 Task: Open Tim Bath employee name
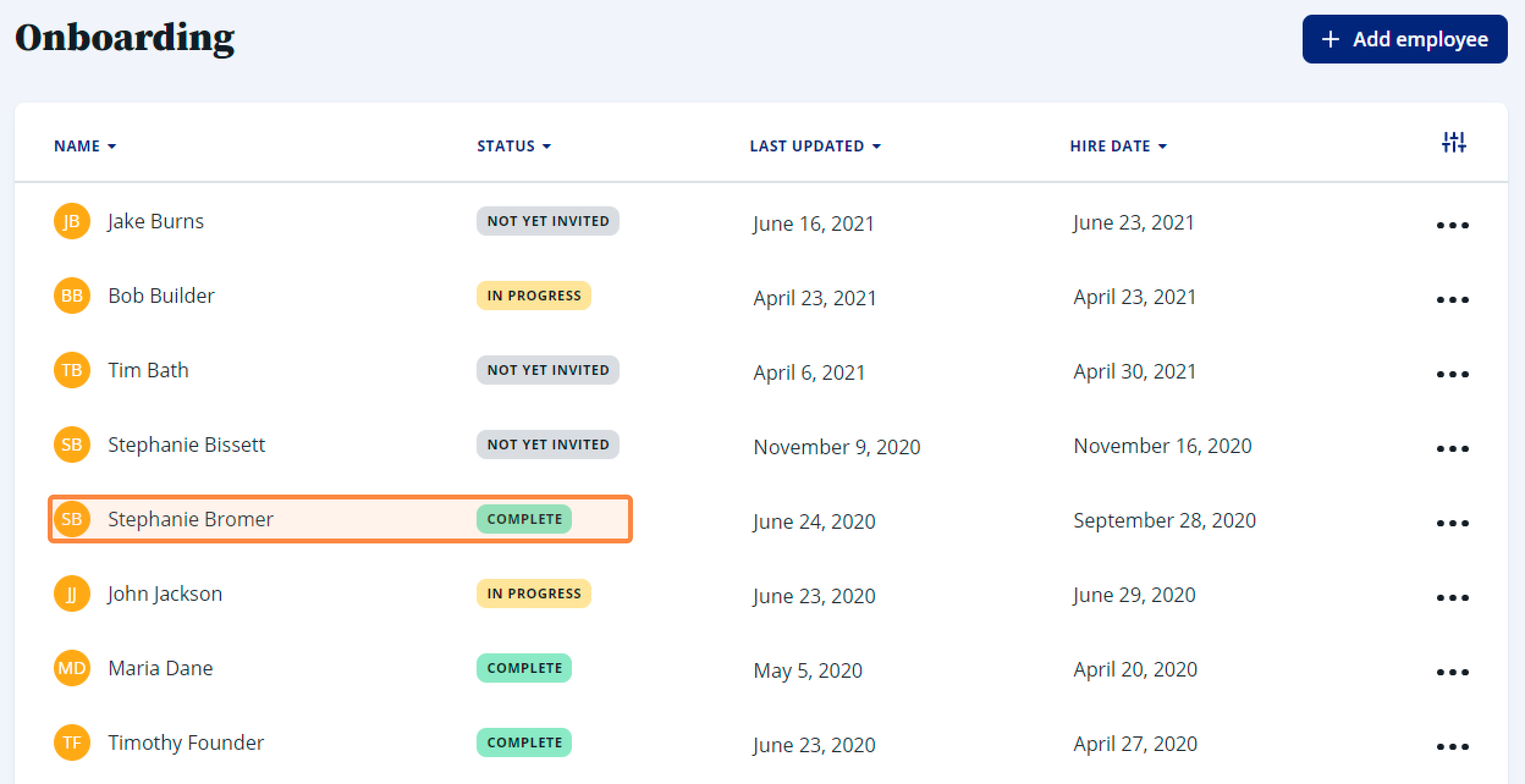tap(148, 370)
